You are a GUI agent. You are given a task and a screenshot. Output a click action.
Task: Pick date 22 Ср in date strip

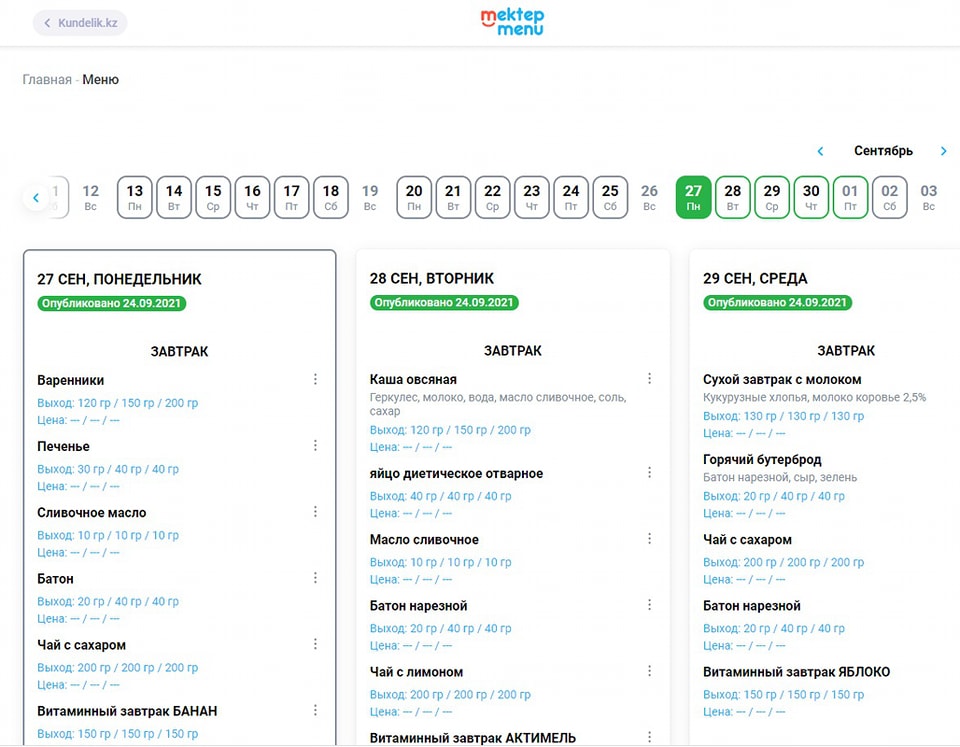tap(492, 197)
